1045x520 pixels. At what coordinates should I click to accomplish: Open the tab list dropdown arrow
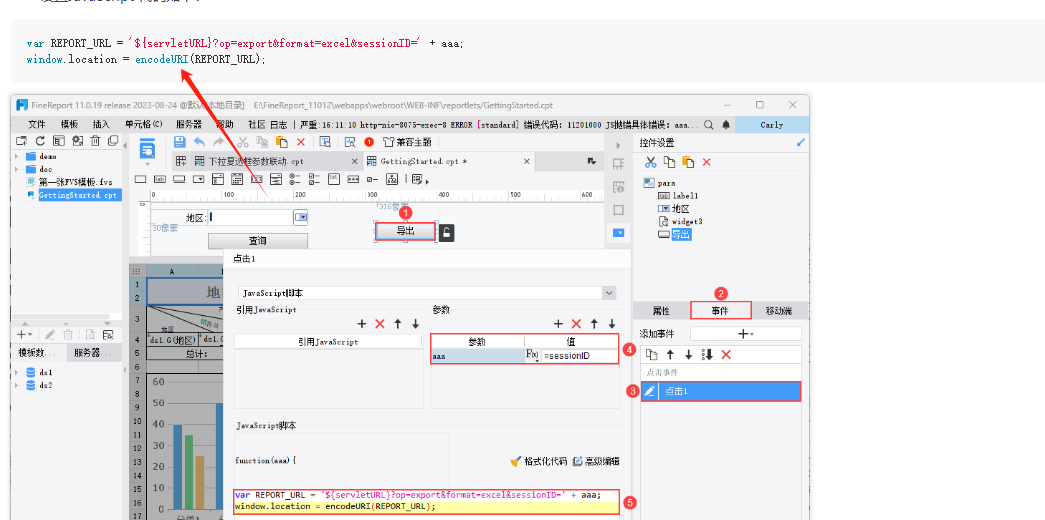pos(591,161)
